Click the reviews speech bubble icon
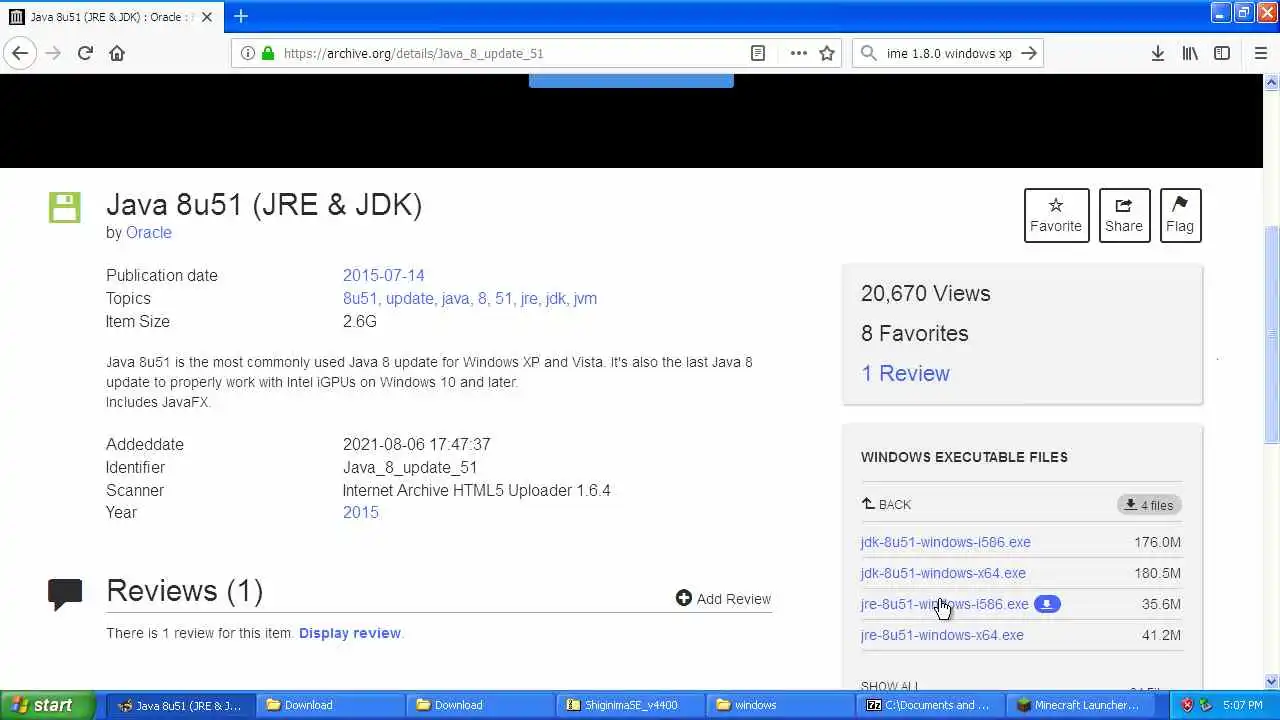Image resolution: width=1280 pixels, height=720 pixels. [65, 594]
